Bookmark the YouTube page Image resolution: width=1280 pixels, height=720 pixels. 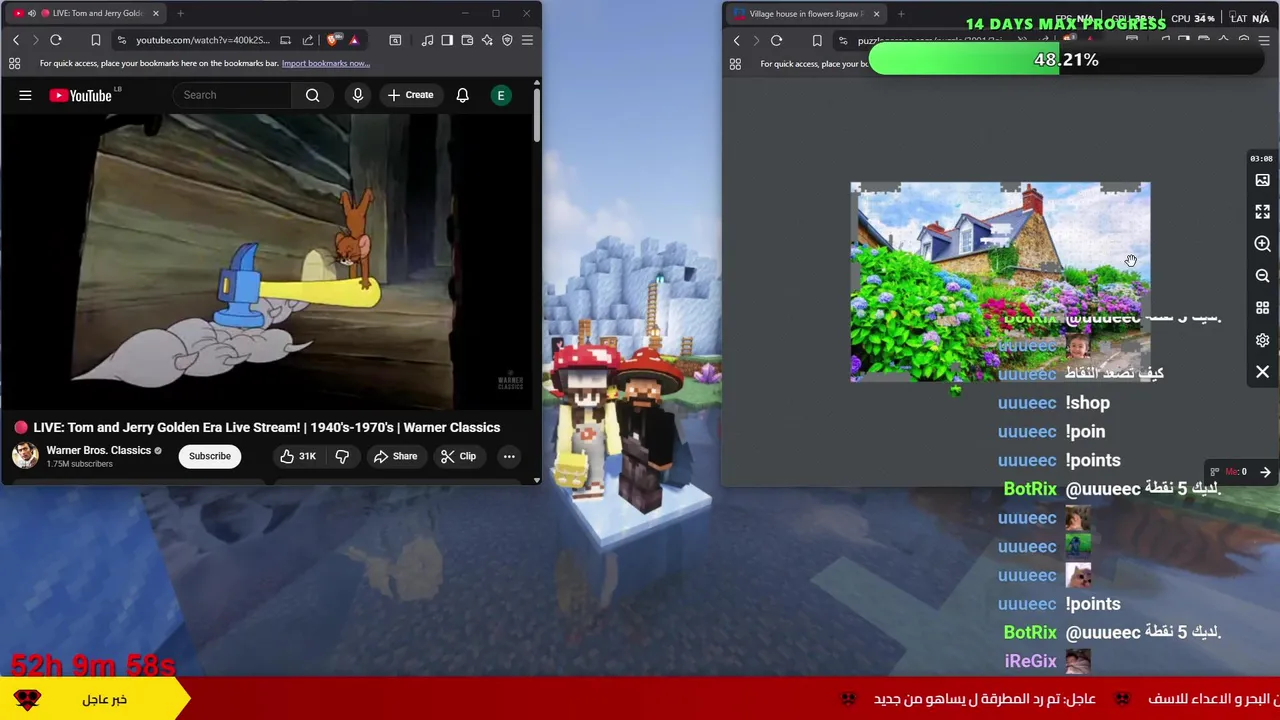(x=96, y=40)
